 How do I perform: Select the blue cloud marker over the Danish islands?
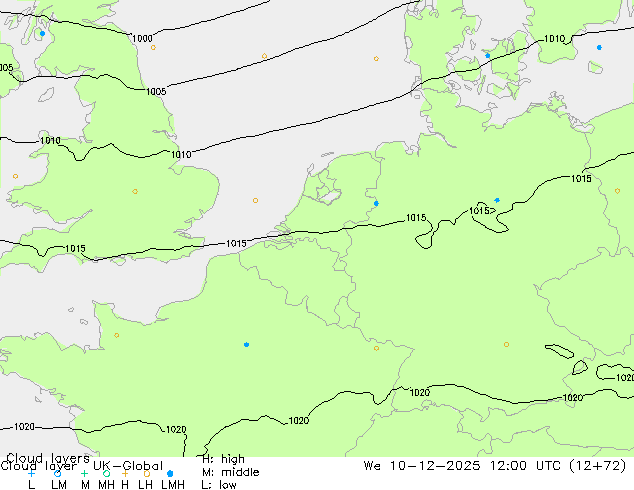(x=488, y=55)
